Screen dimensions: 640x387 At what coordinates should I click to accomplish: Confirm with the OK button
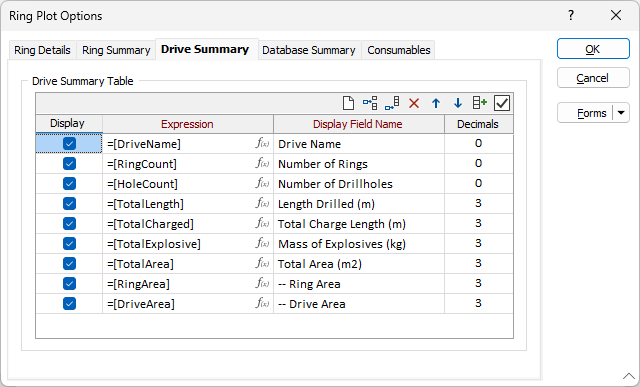coord(593,49)
